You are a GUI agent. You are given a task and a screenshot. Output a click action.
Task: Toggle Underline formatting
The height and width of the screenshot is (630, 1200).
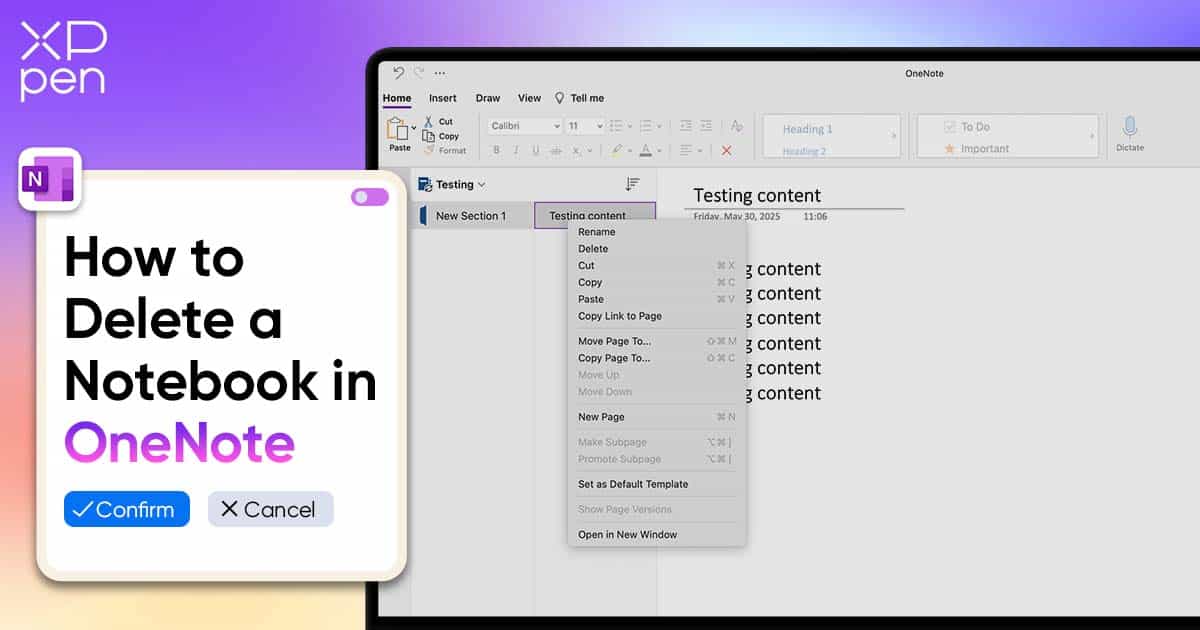[536, 151]
